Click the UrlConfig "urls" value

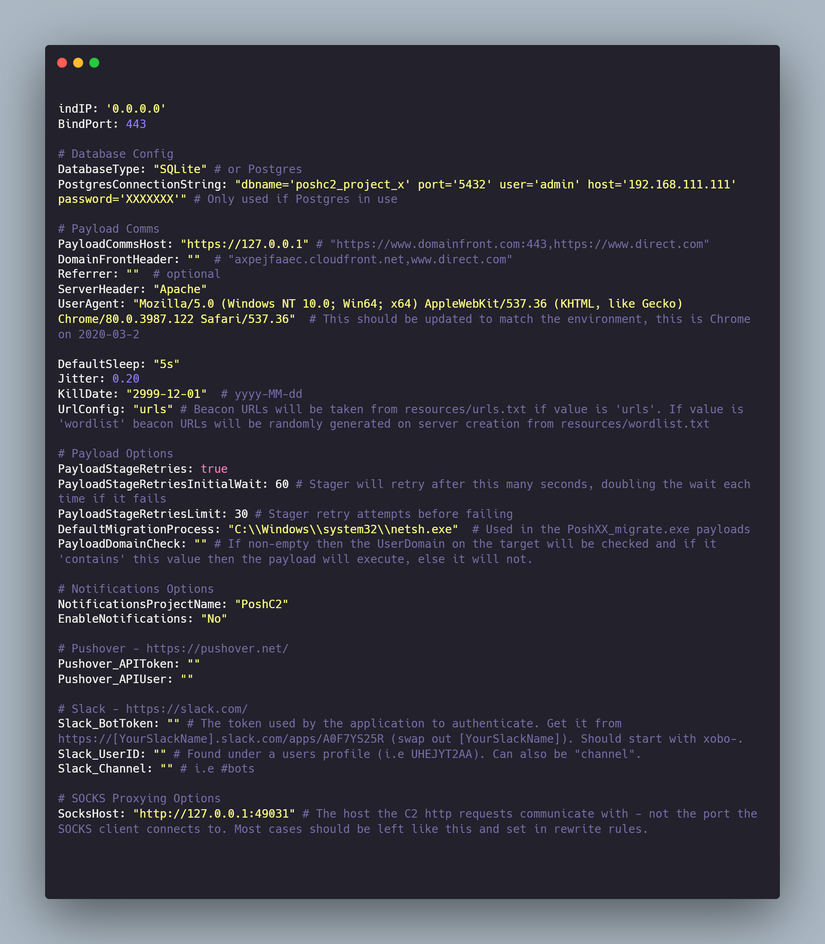(149, 409)
